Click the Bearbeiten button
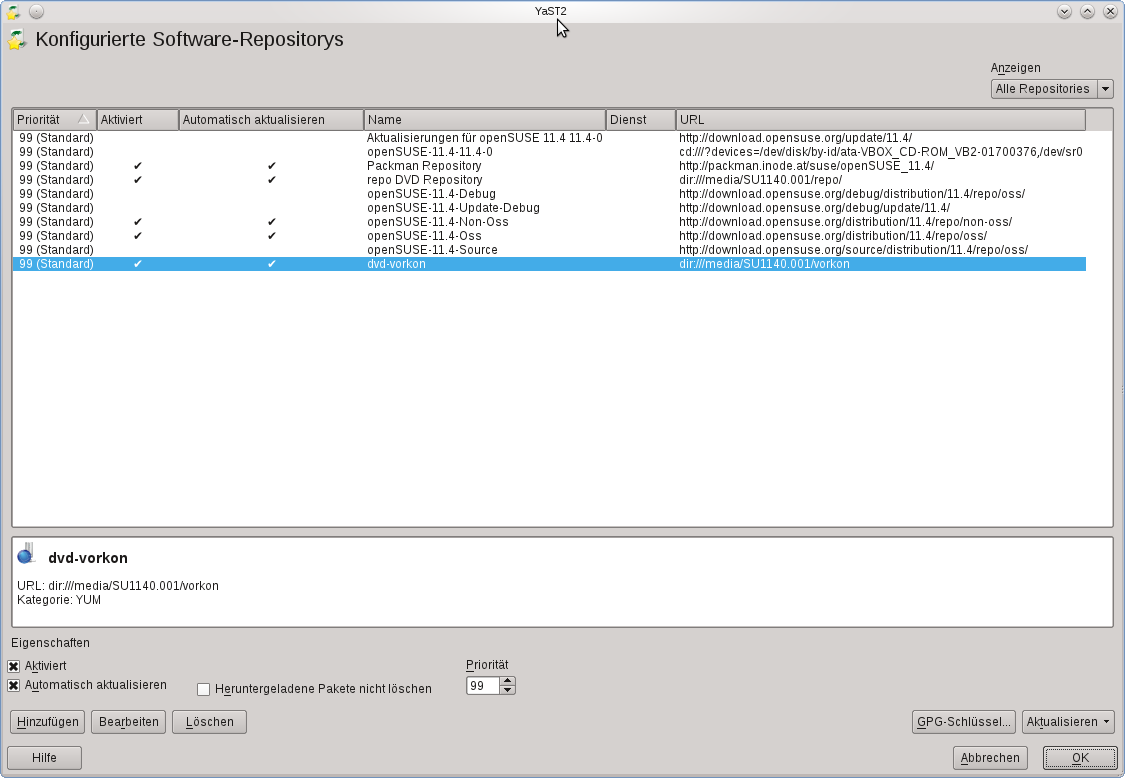The image size is (1125, 778). (x=129, y=722)
